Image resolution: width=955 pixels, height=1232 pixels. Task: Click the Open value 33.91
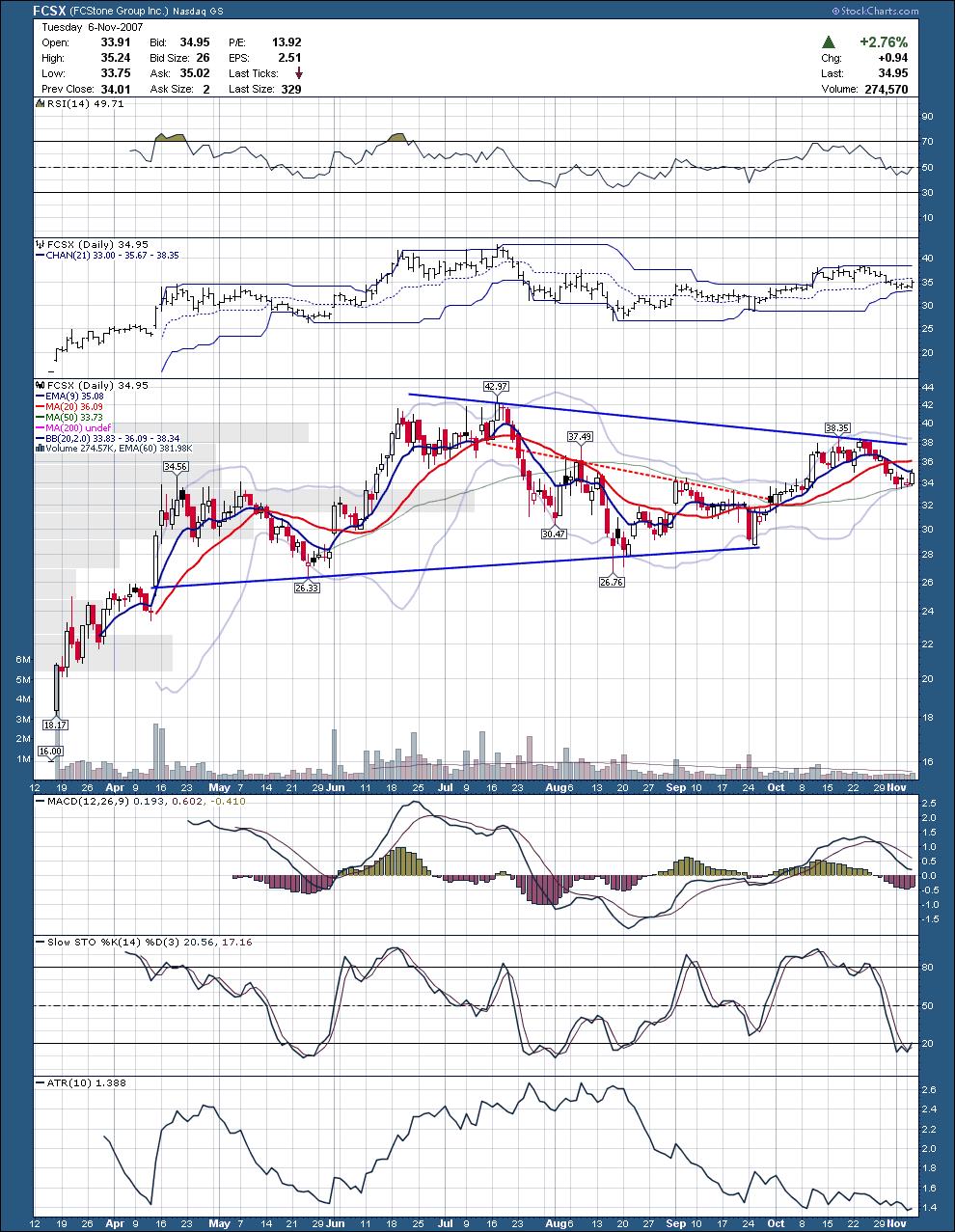(x=116, y=43)
